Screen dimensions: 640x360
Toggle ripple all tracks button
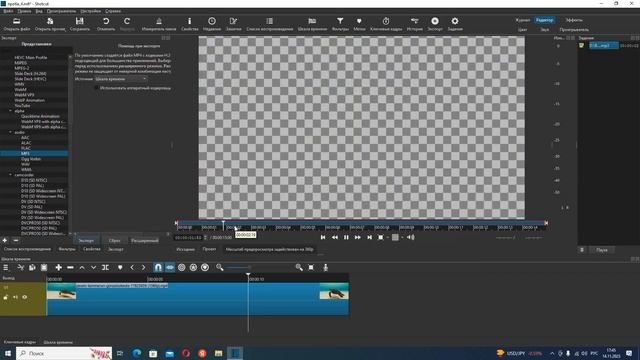click(193, 267)
